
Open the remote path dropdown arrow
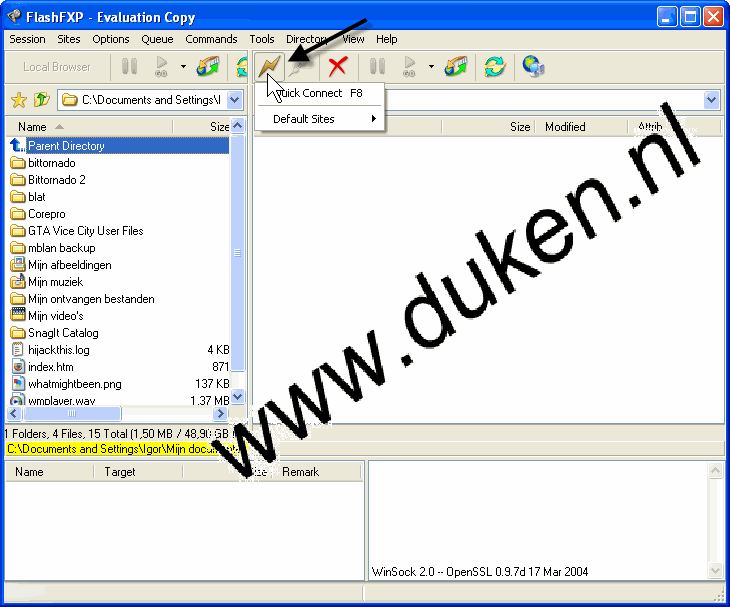click(x=711, y=100)
